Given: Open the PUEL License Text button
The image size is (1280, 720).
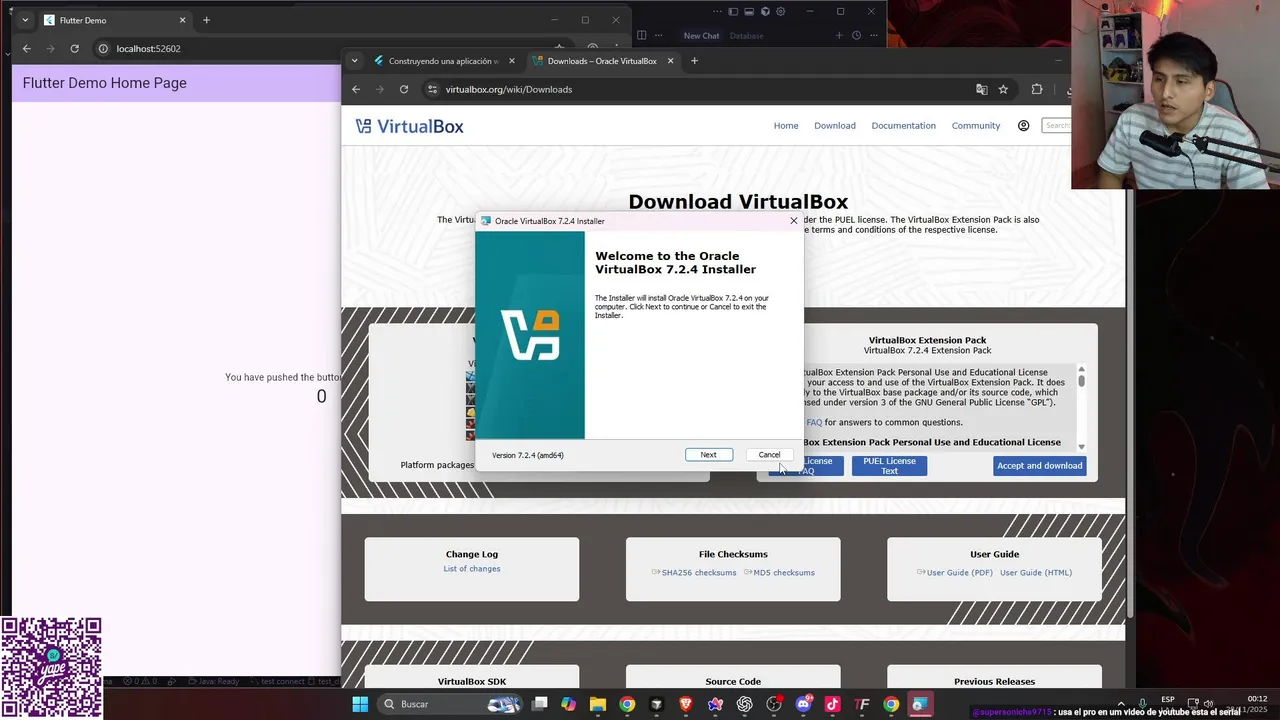Looking at the screenshot, I should pos(889,466).
